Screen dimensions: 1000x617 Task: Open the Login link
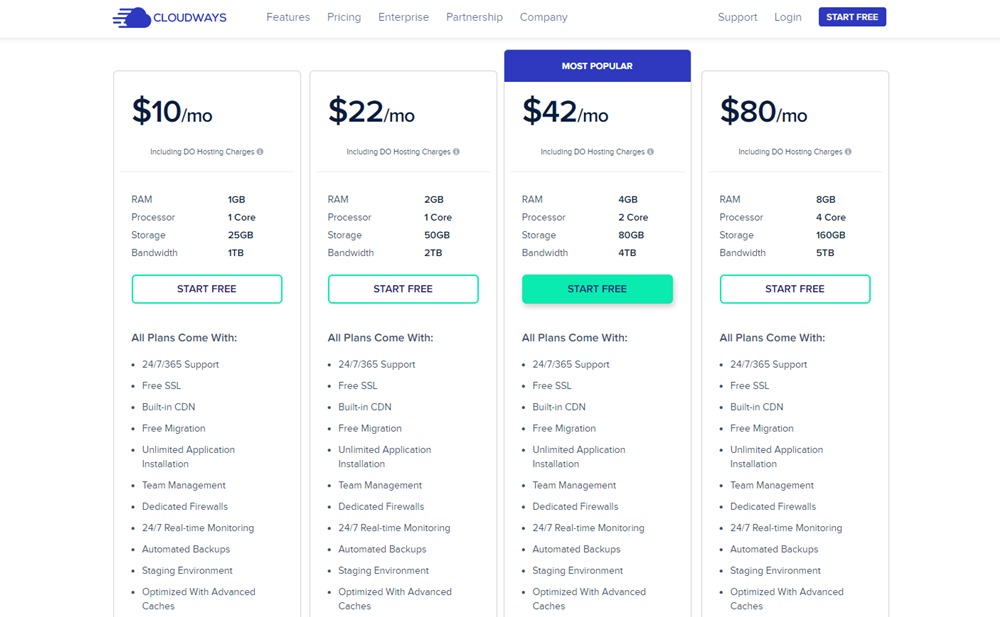point(788,17)
